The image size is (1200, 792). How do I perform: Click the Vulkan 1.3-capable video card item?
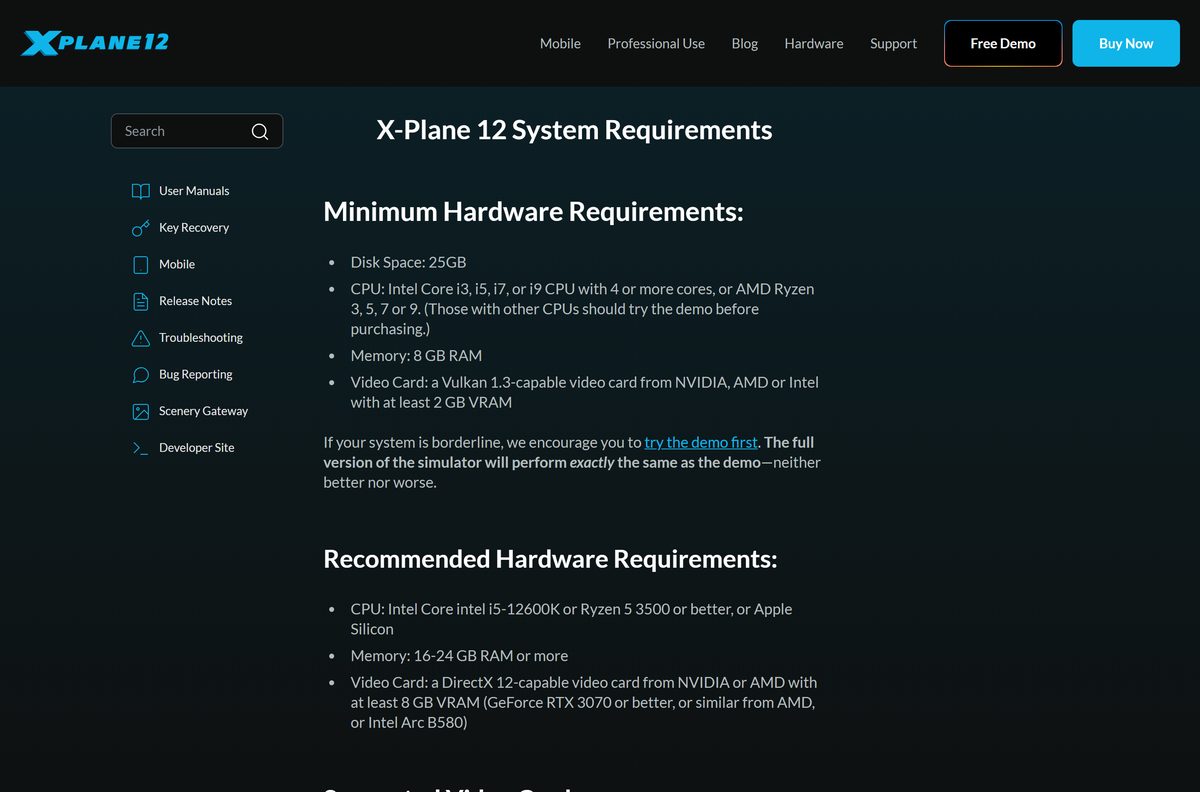tap(585, 392)
